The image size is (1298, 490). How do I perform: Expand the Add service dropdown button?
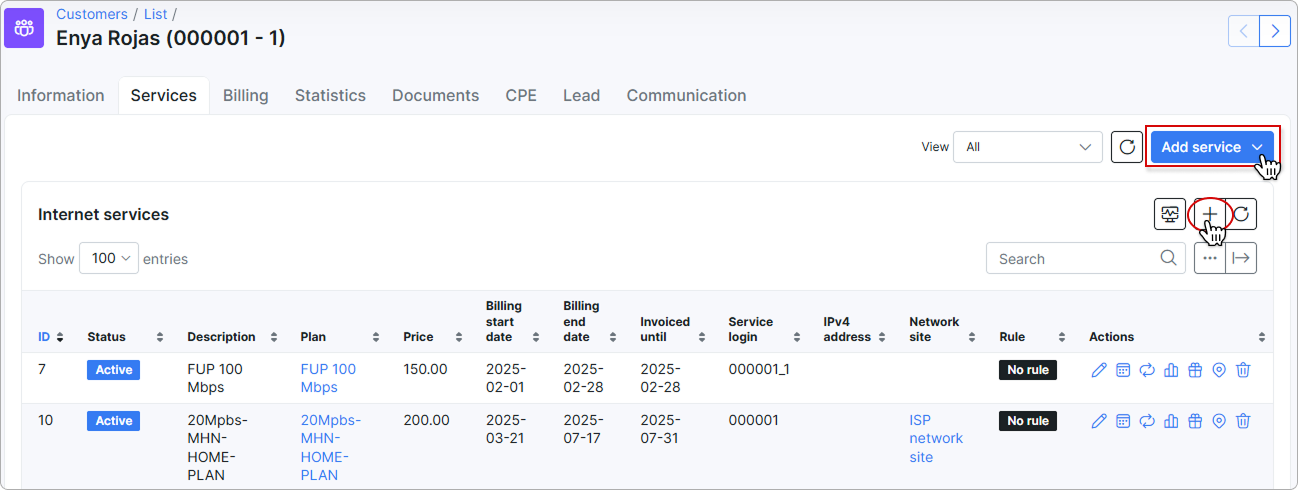pyautogui.click(x=1212, y=147)
